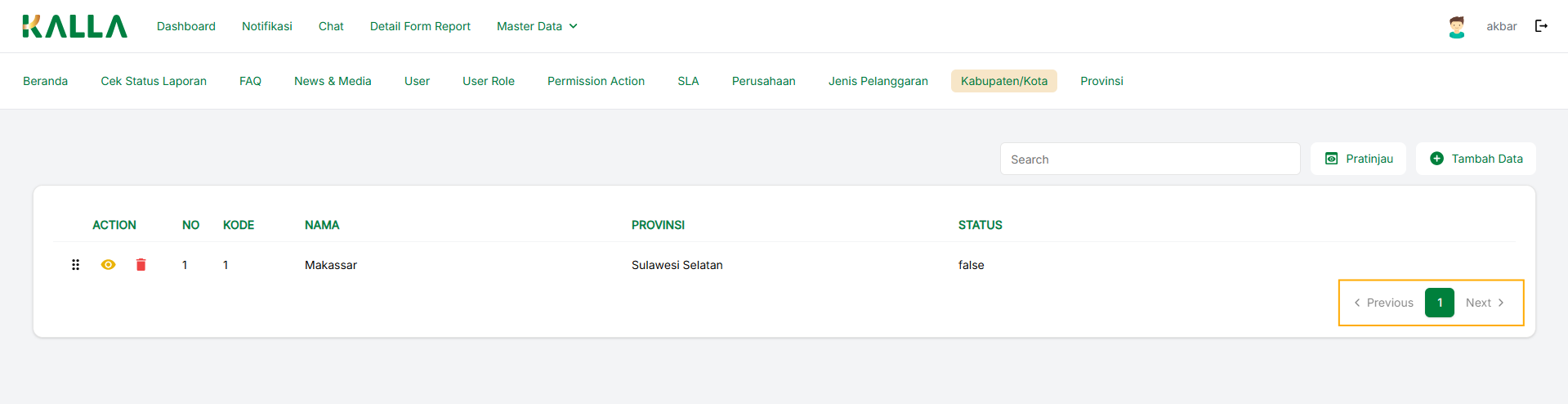1568x404 pixels.
Task: Click the Tambah Data button
Action: [x=1476, y=159]
